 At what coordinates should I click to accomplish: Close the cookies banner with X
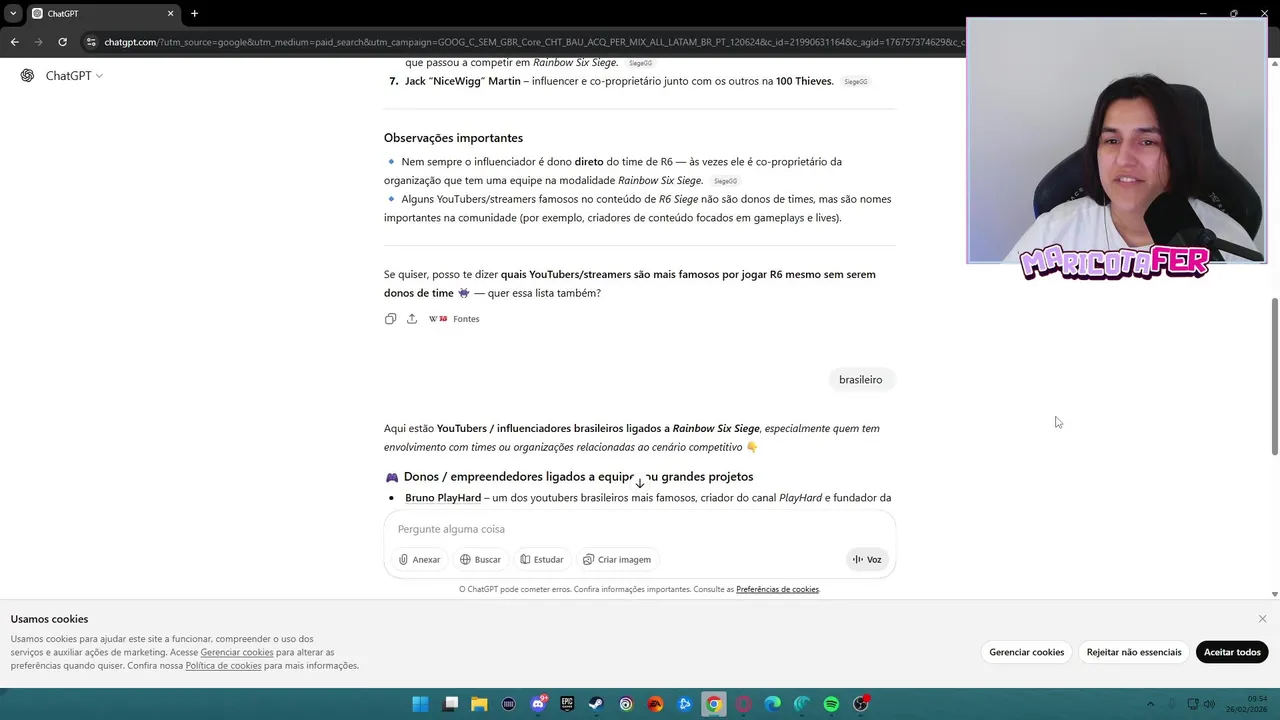(x=1262, y=619)
